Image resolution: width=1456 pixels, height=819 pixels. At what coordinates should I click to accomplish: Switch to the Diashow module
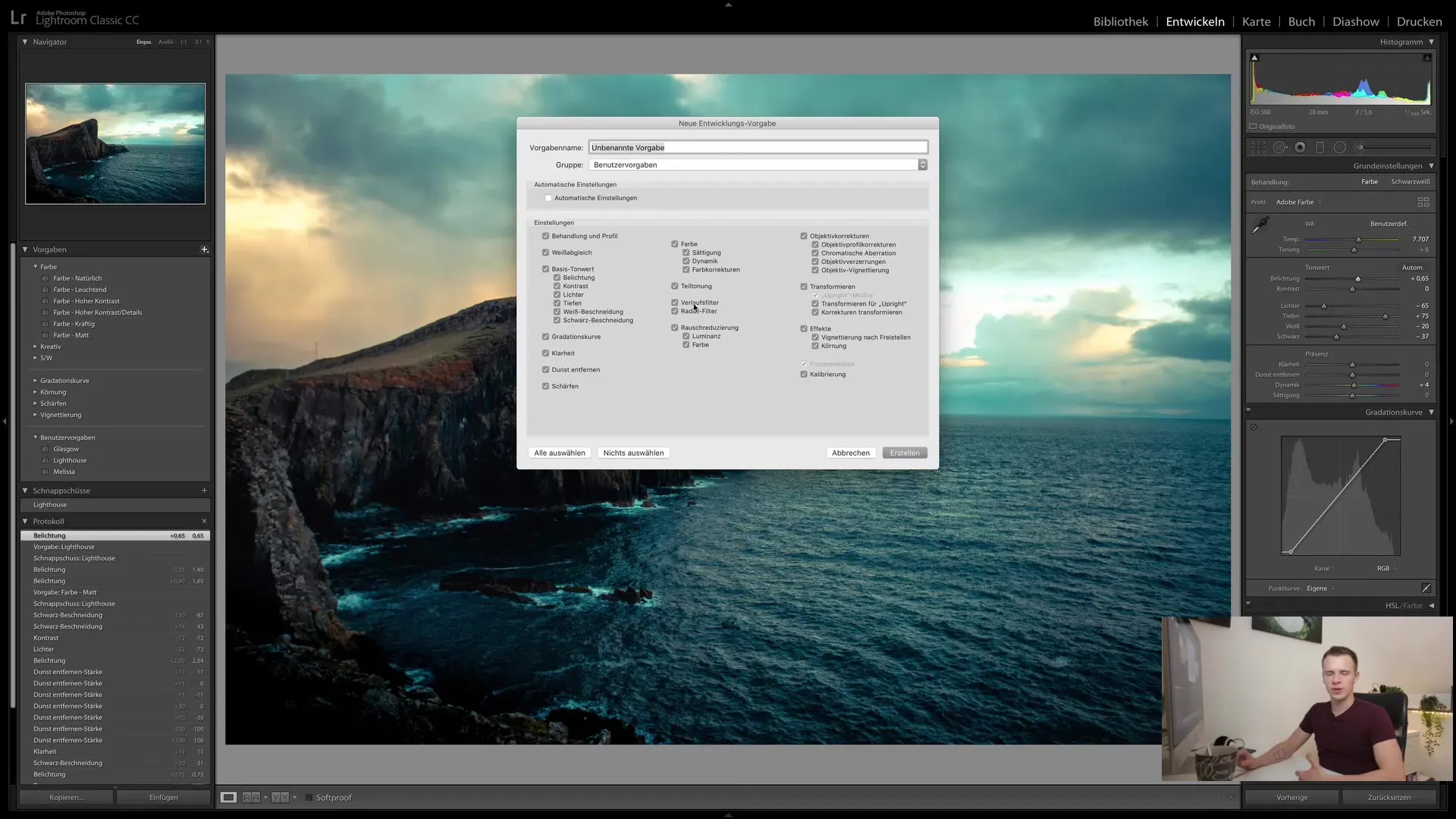coord(1356,22)
